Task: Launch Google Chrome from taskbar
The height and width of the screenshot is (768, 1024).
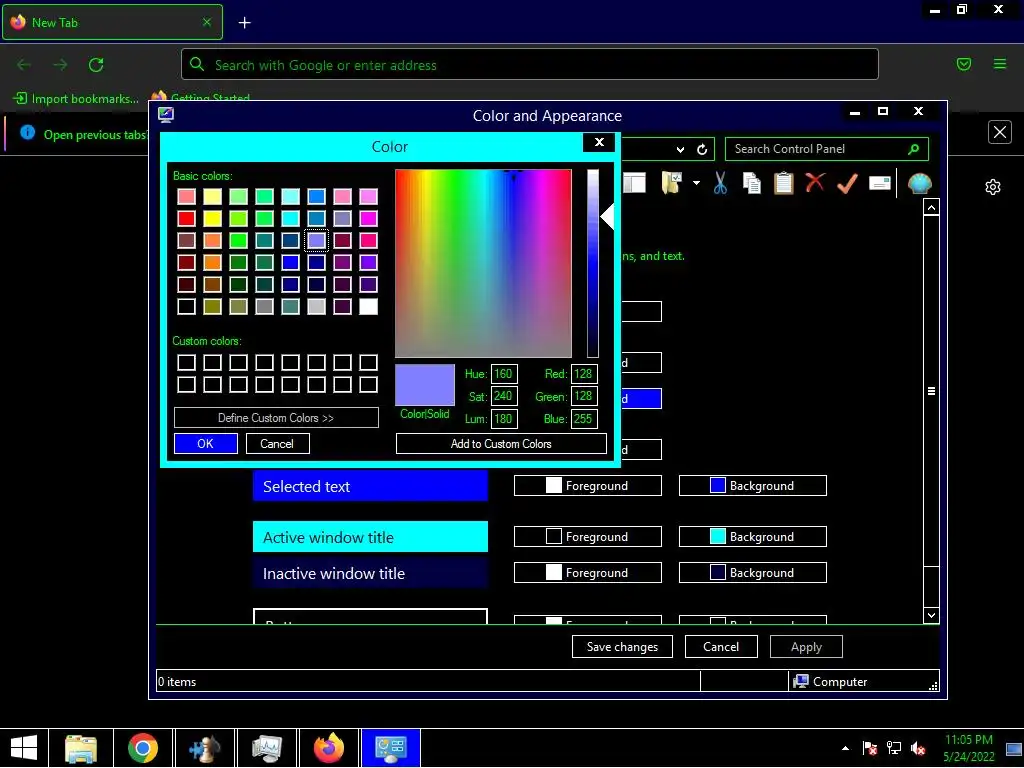Action: tap(143, 748)
